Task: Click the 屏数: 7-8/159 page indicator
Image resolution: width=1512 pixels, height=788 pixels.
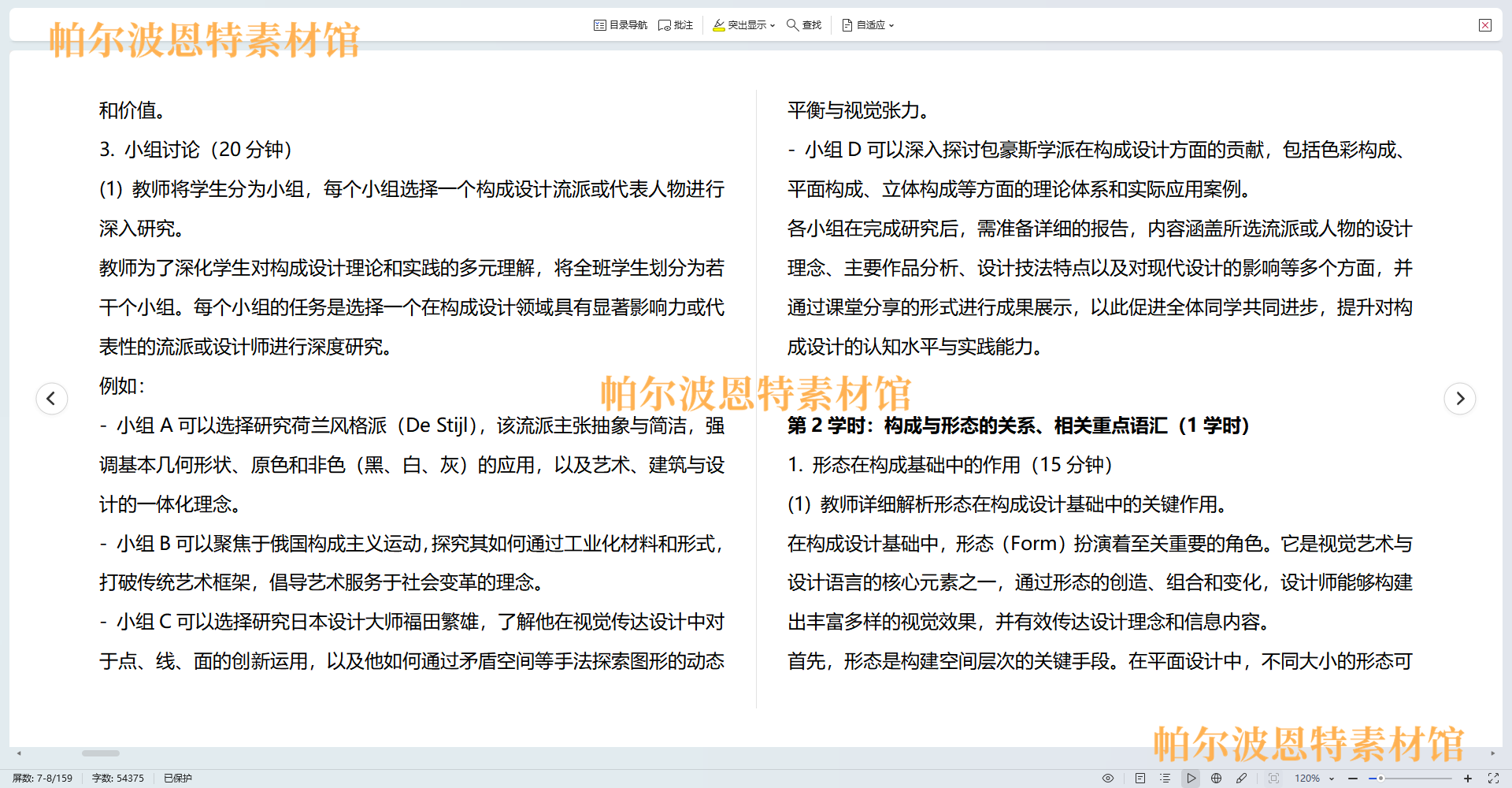Action: pyautogui.click(x=43, y=778)
